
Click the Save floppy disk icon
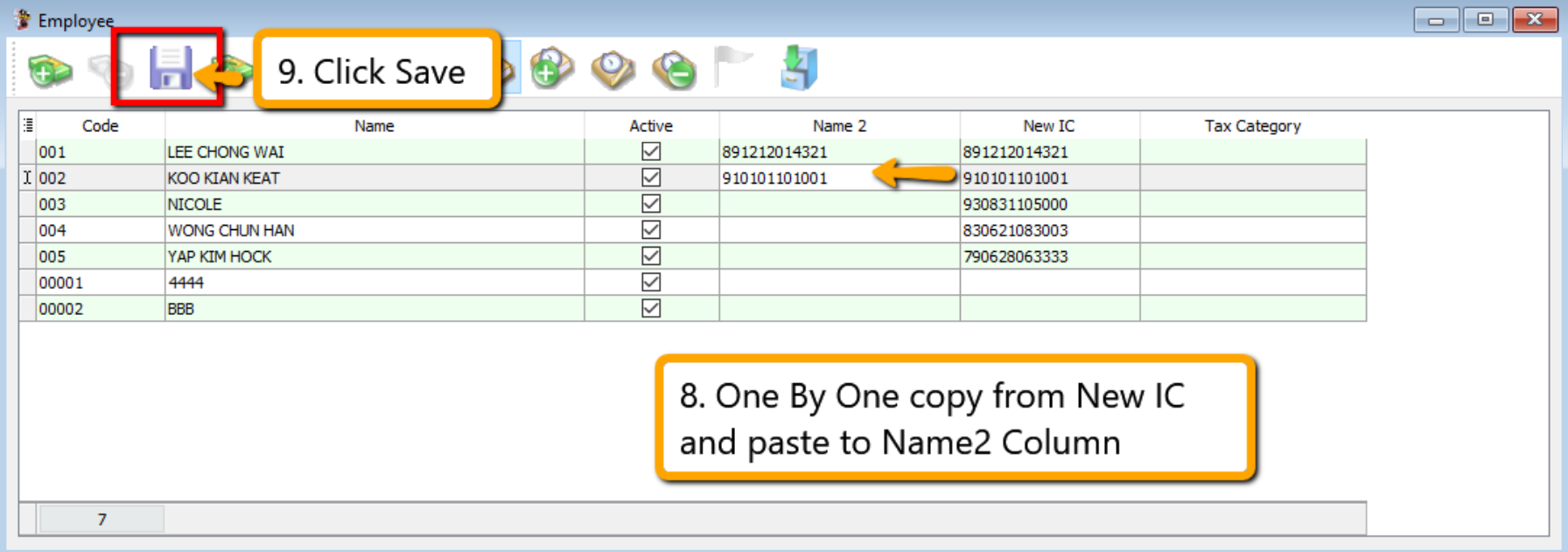tap(170, 68)
